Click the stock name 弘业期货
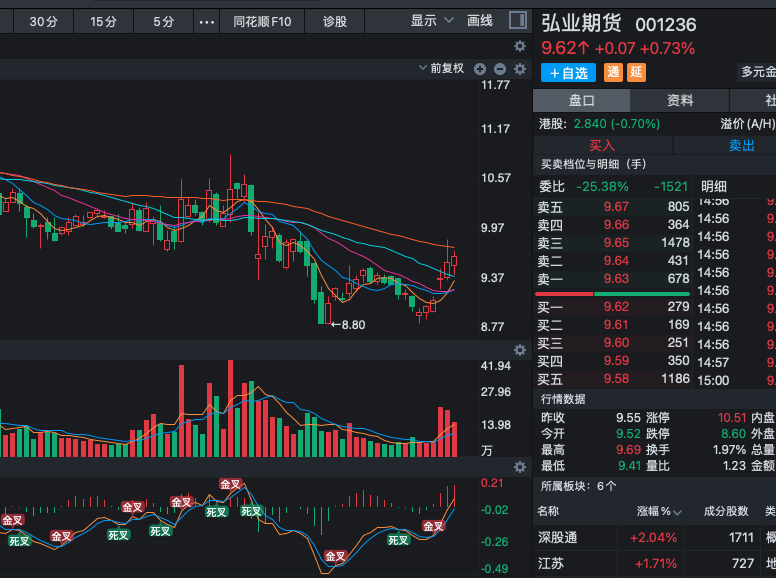 [x=582, y=23]
